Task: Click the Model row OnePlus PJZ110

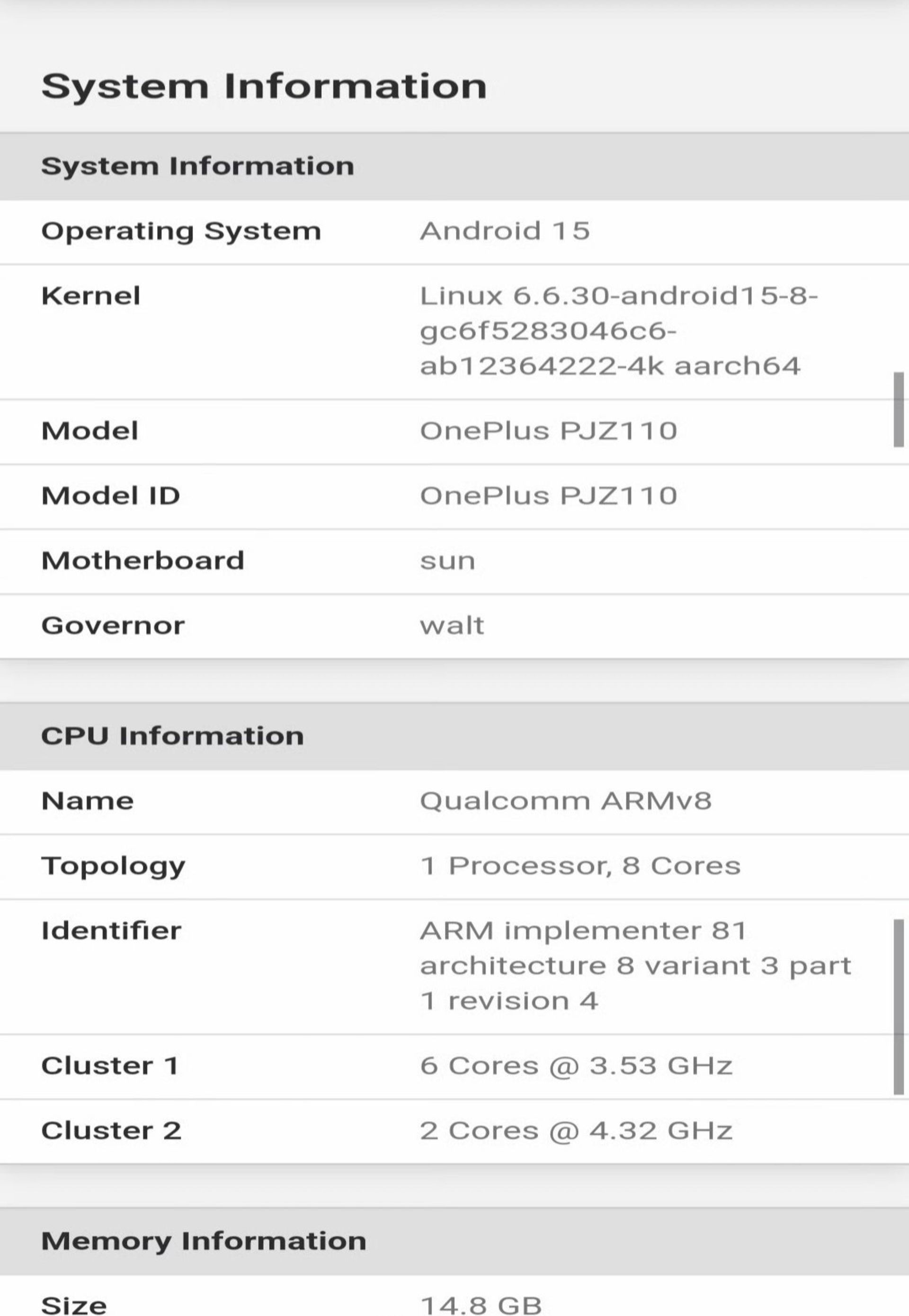Action: (x=454, y=431)
